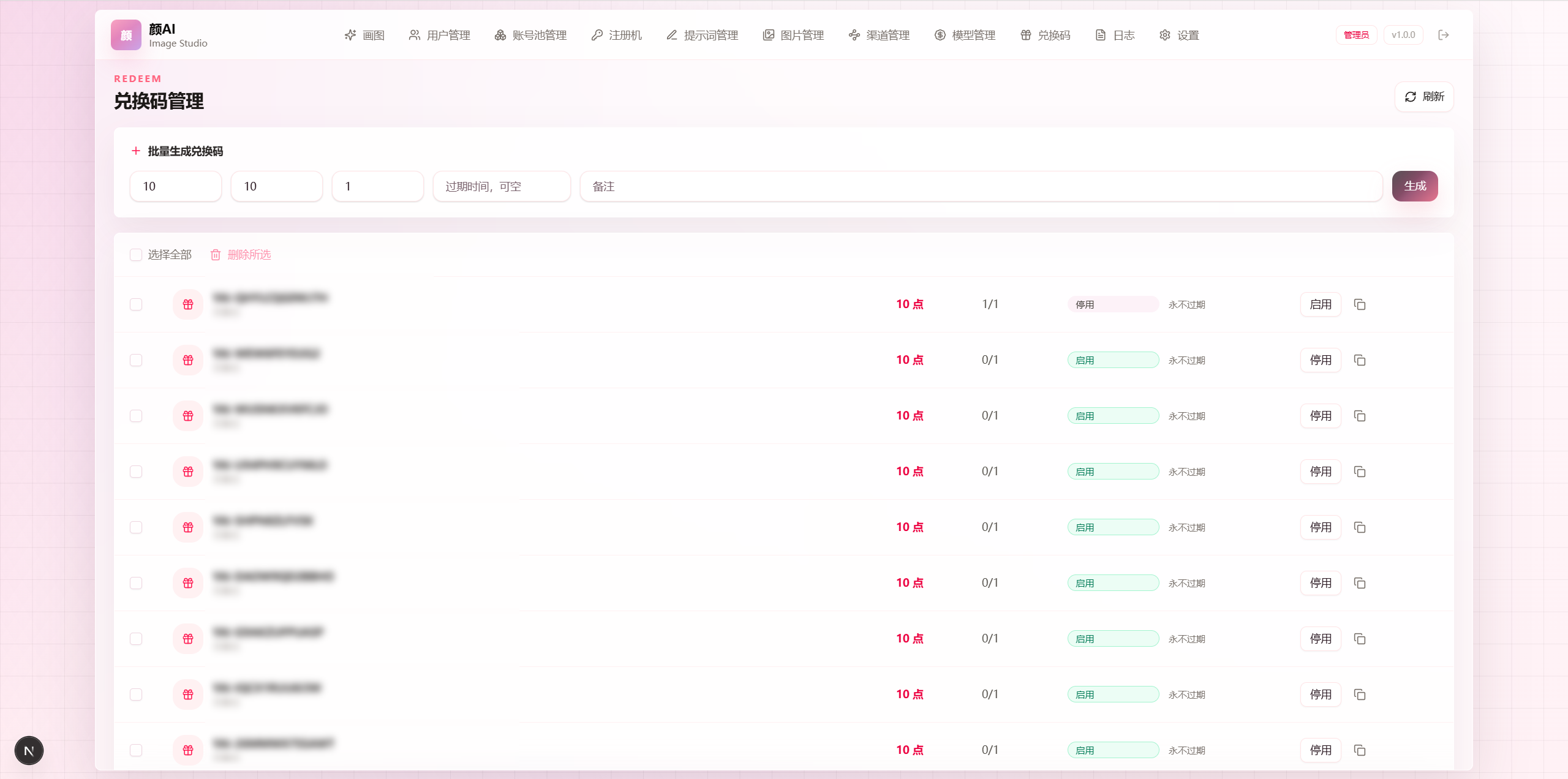
Task: Tick the 选择全部 checkbox
Action: [x=136, y=255]
